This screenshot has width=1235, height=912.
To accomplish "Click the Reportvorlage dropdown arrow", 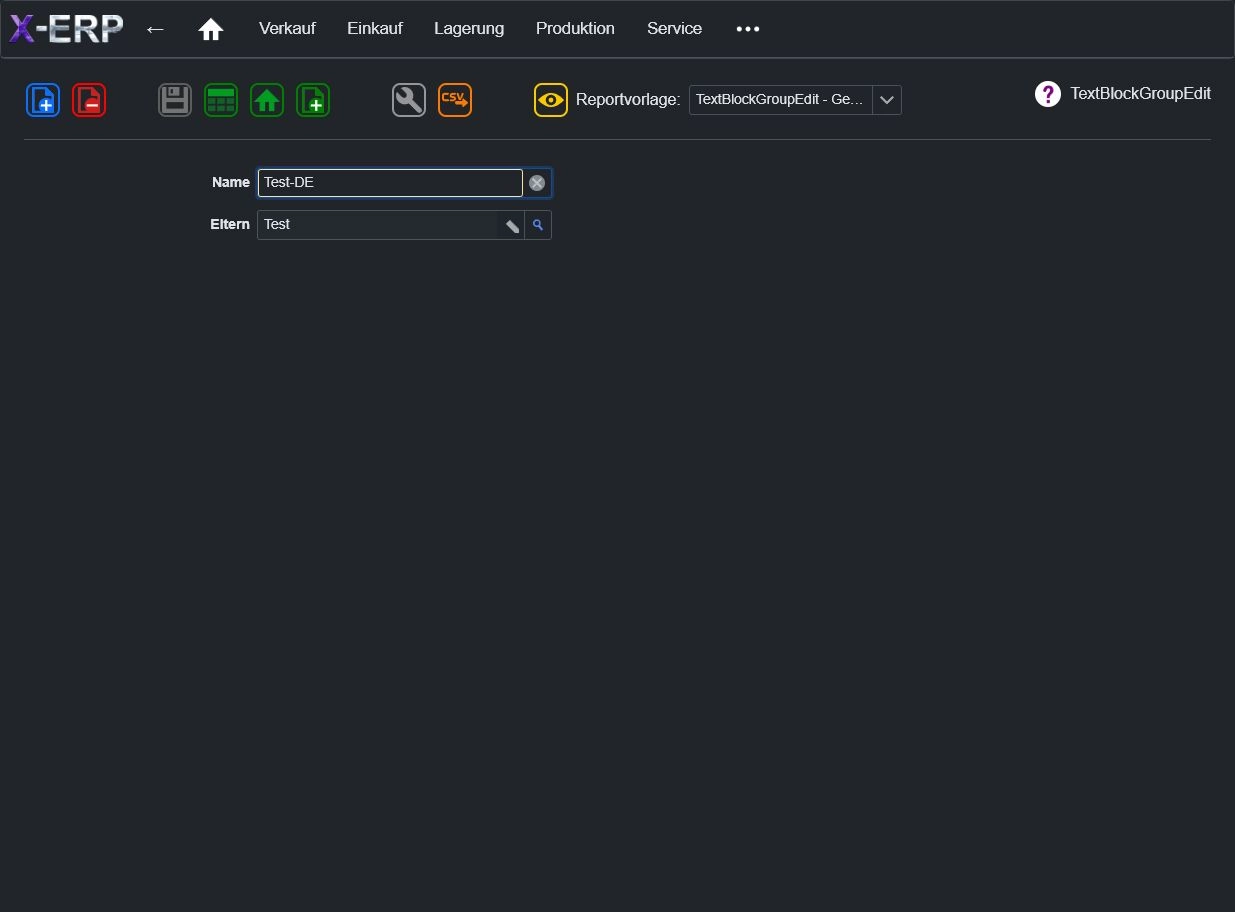I will click(887, 100).
